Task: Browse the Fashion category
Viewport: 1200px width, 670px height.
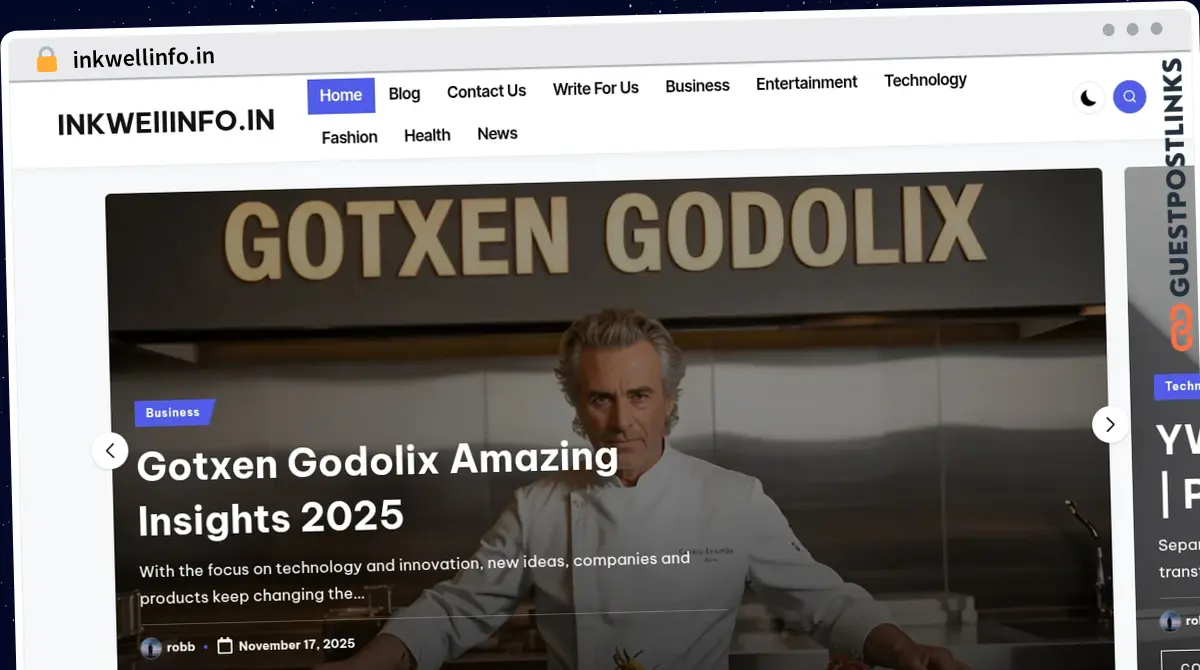Action: tap(349, 137)
